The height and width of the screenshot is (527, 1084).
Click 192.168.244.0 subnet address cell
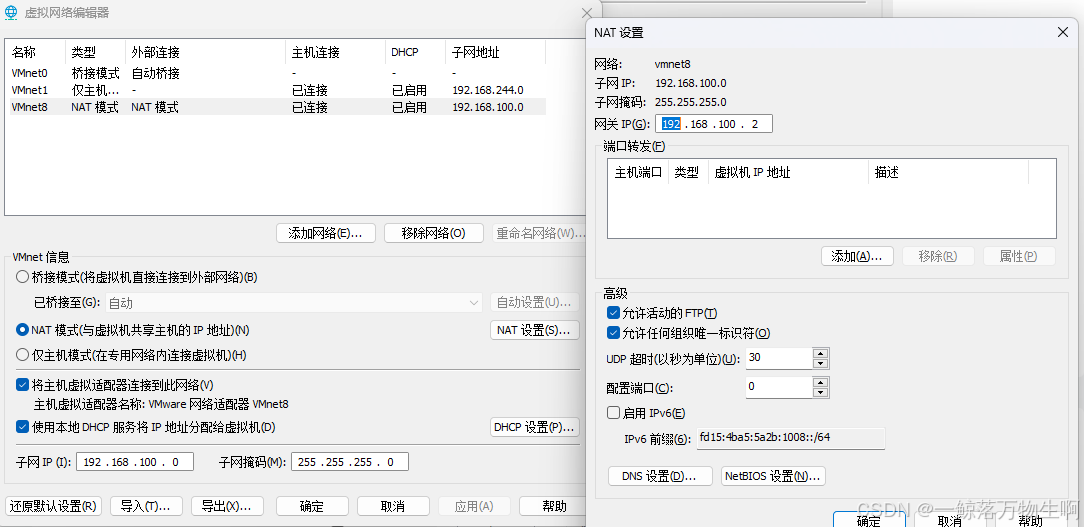pyautogui.click(x=488, y=90)
